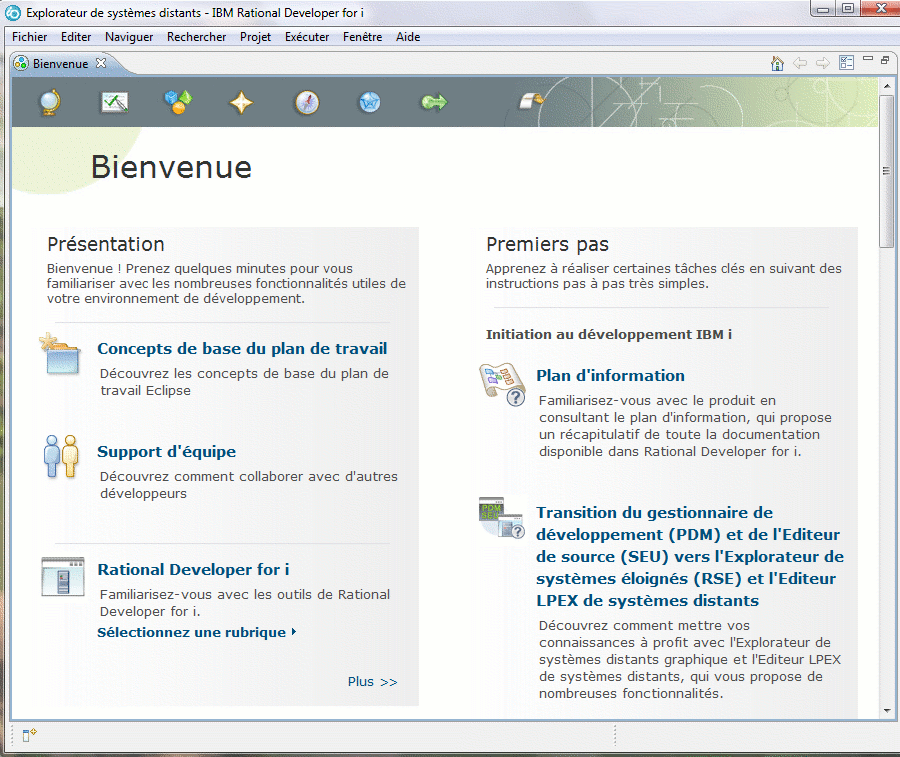The width and height of the screenshot is (900, 757).
Task: Click text Découvrez comment collaborer avec d'autres
Action: pos(249,485)
